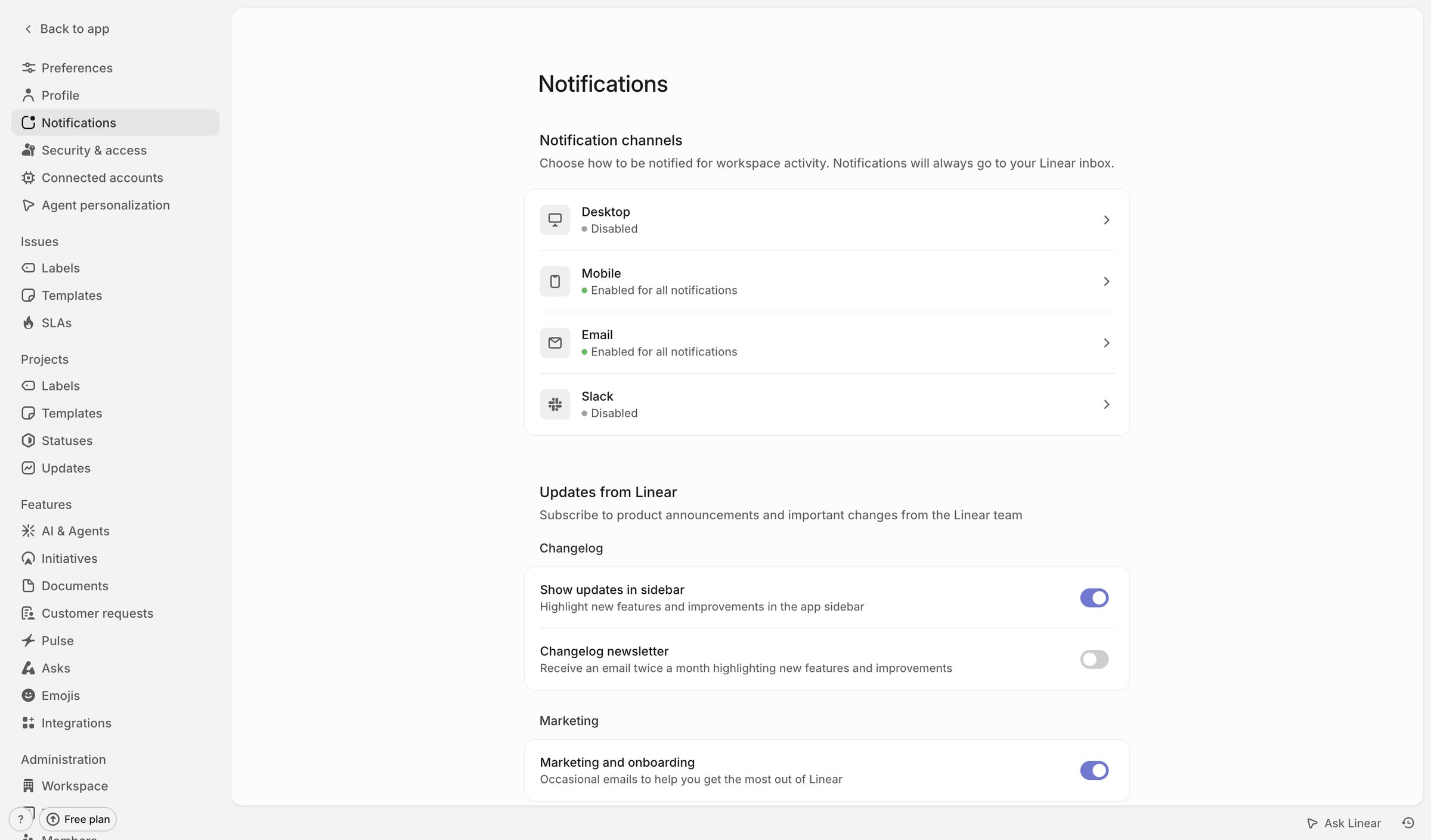
Task: Open Ask Linear assistant
Action: (x=1343, y=823)
